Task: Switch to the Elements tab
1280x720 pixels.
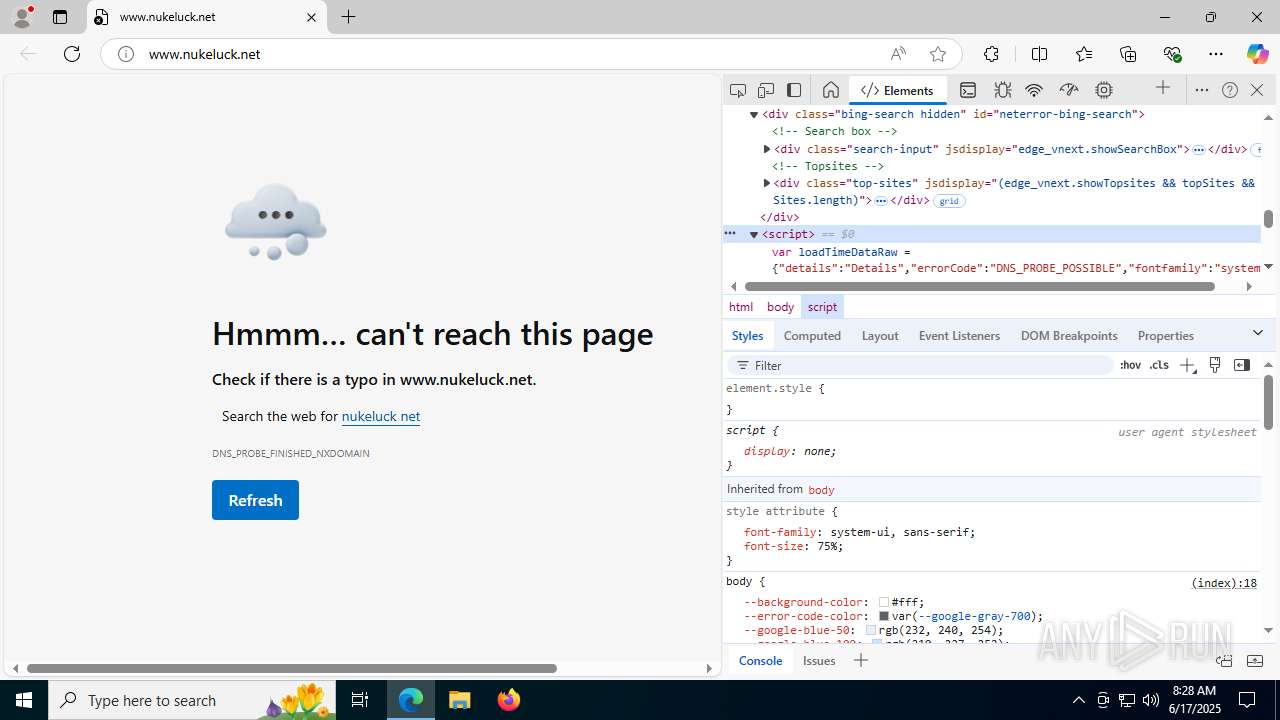Action: coord(897,90)
